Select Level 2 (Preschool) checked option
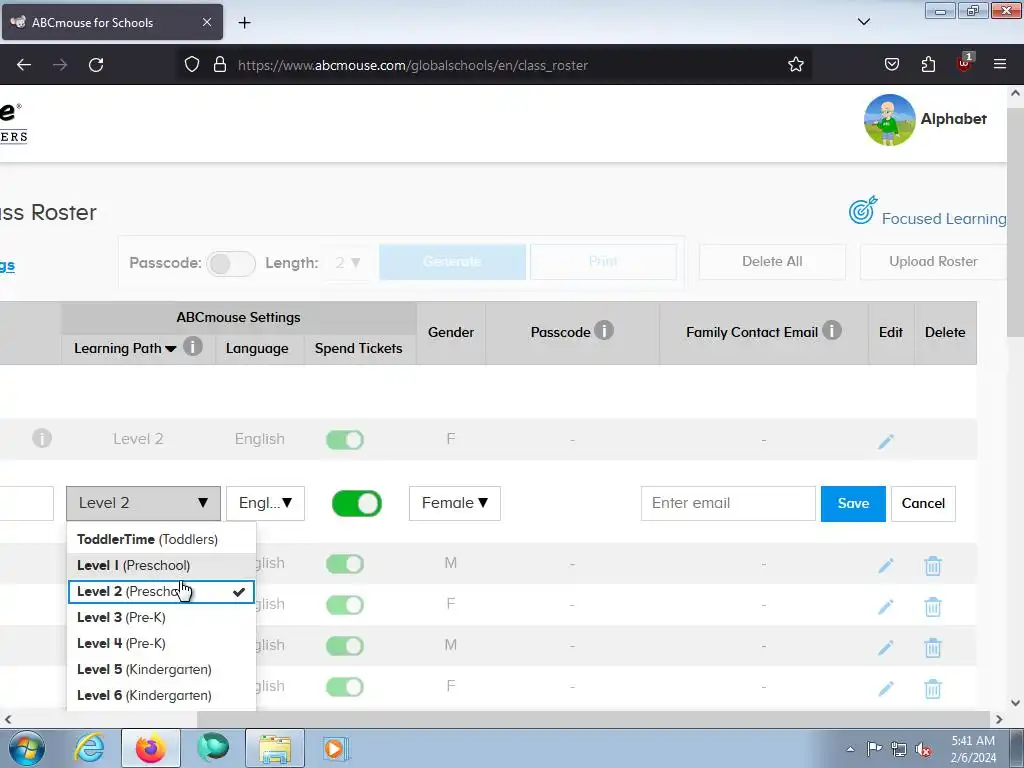The height and width of the screenshot is (768, 1024). (161, 592)
